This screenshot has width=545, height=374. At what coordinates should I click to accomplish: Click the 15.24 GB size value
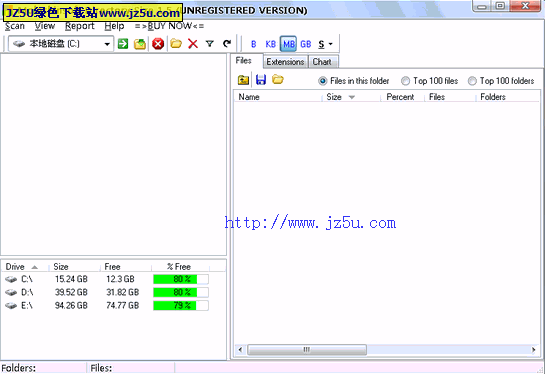coord(71,279)
